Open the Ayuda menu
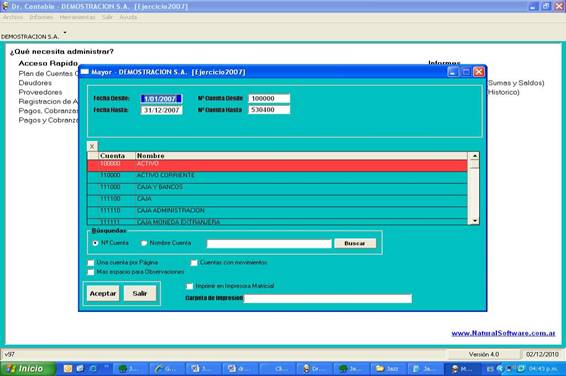Image resolution: width=566 pixels, height=376 pixels. [129, 17]
